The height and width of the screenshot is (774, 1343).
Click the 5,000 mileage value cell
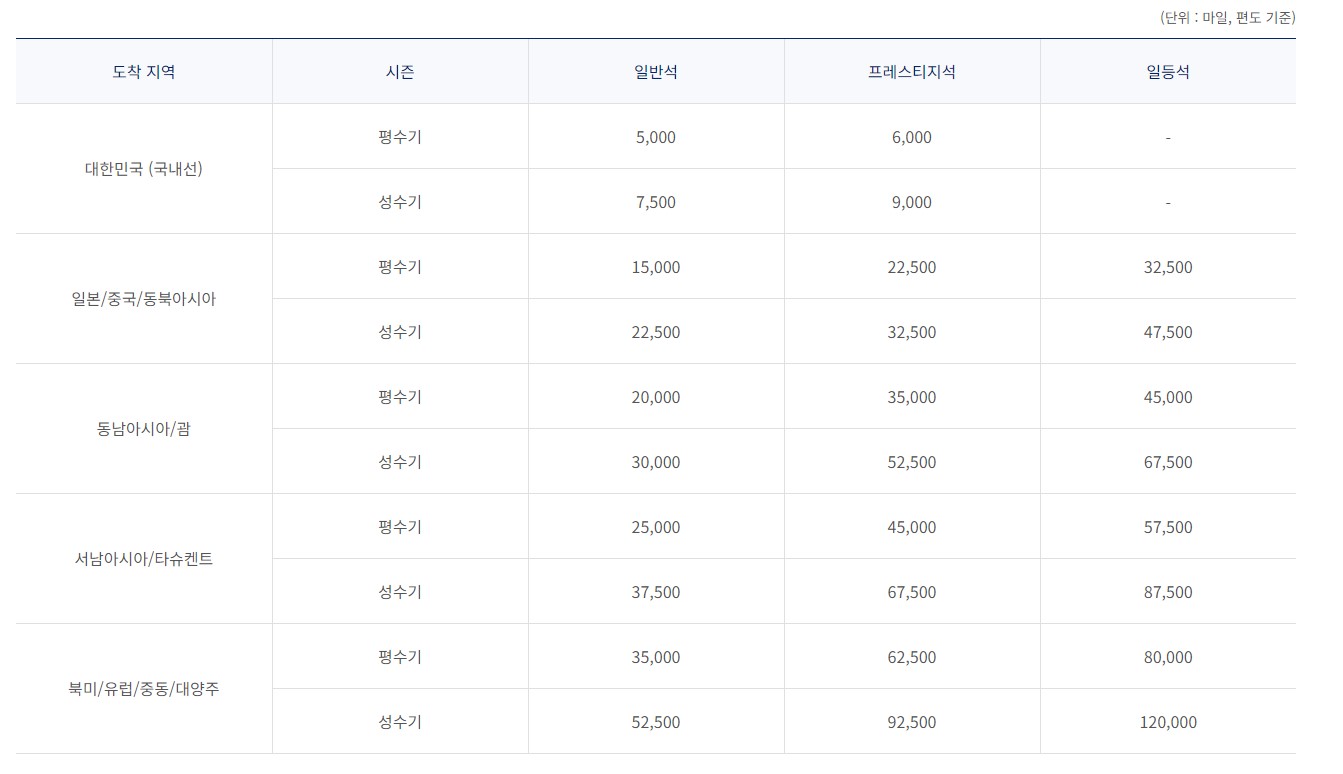(656, 137)
